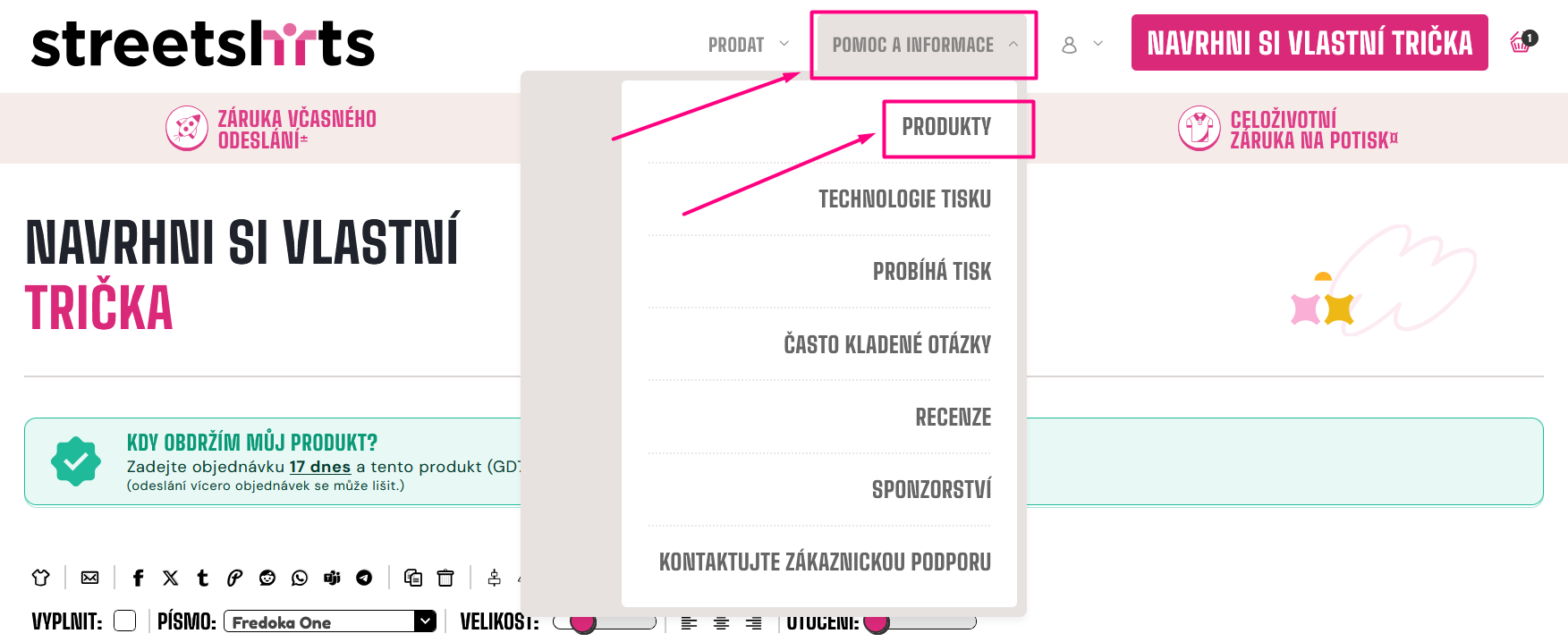Screen dimensions: 1568x642
Task: Share the design on Facebook
Action: coord(138,578)
